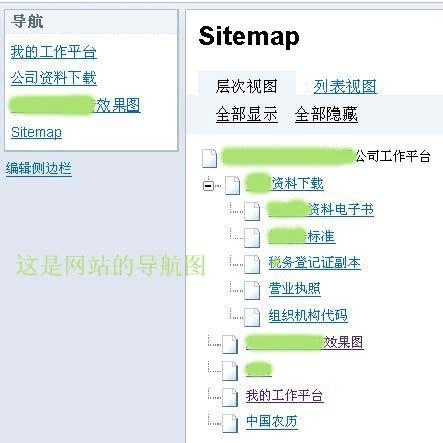Click page icon beside 资料电子书 entry
The height and width of the screenshot is (443, 443).
(252, 211)
